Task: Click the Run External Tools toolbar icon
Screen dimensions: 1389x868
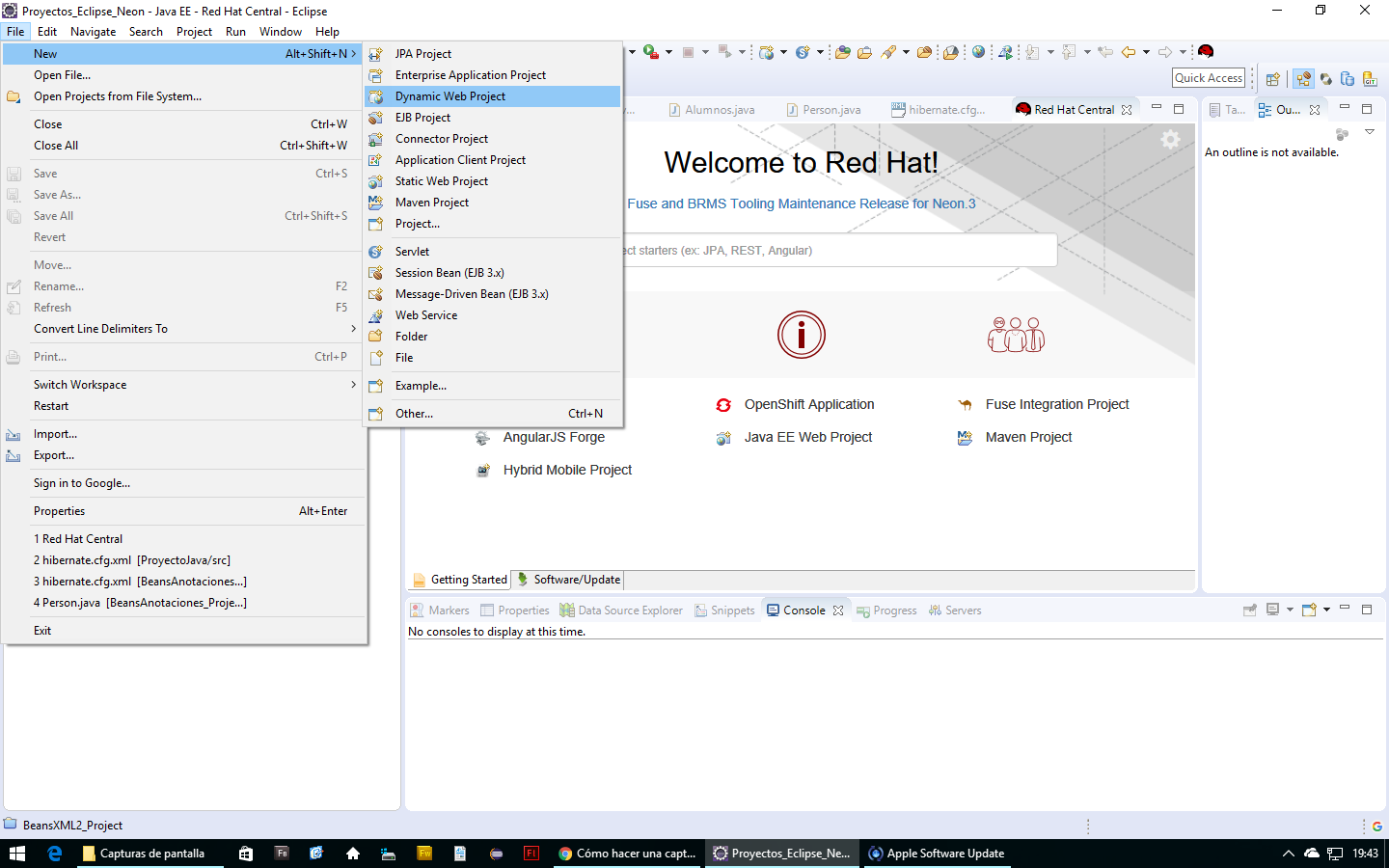Action: 651,52
